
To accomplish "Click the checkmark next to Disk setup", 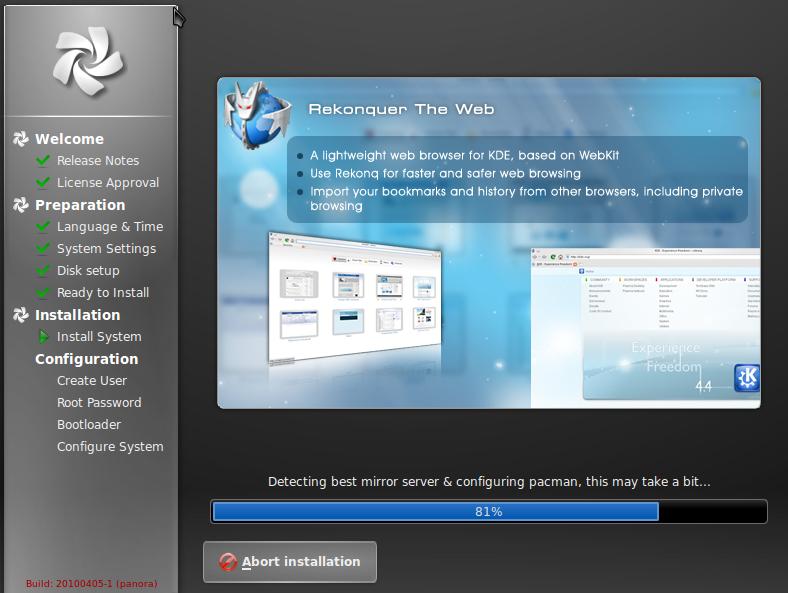I will [x=42, y=271].
